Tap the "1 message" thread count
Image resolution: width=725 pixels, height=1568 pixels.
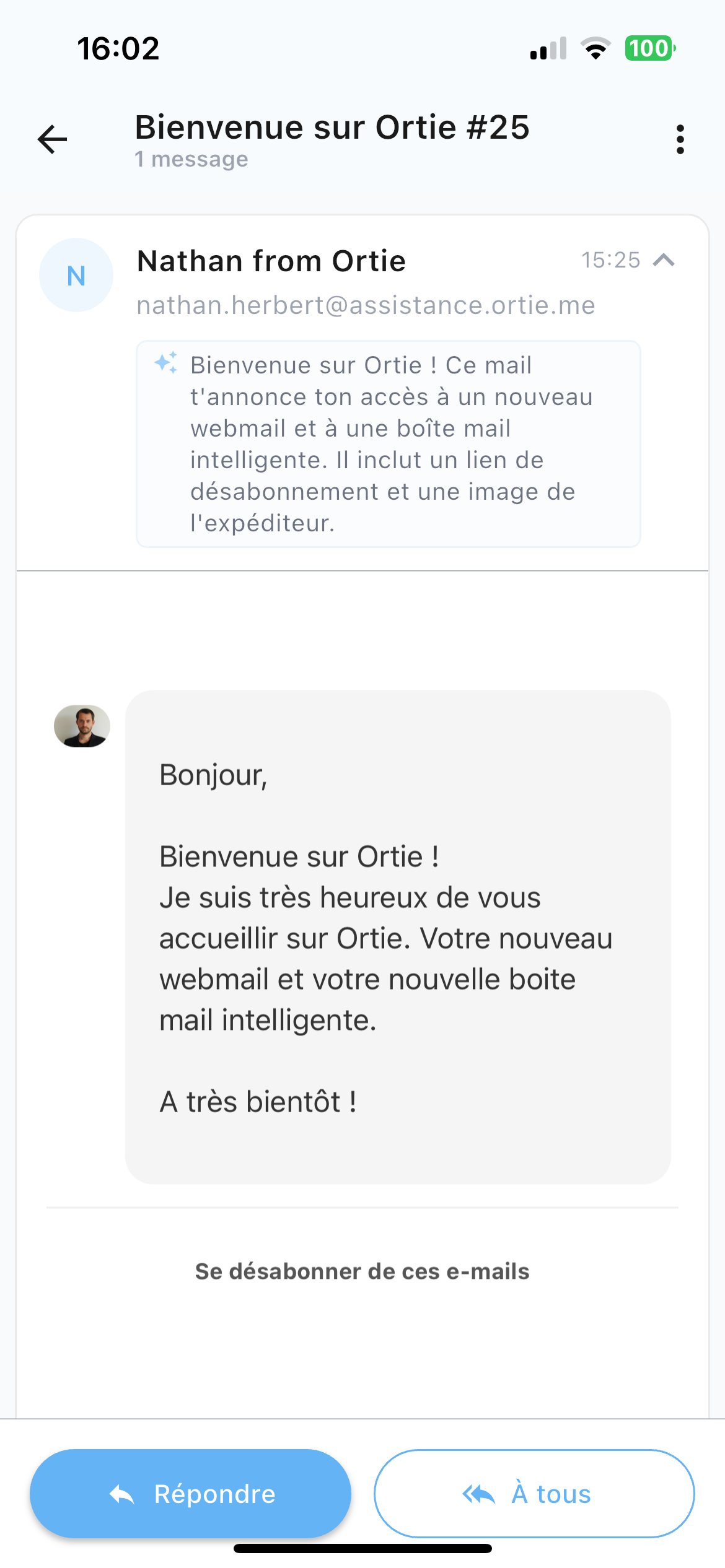click(191, 159)
